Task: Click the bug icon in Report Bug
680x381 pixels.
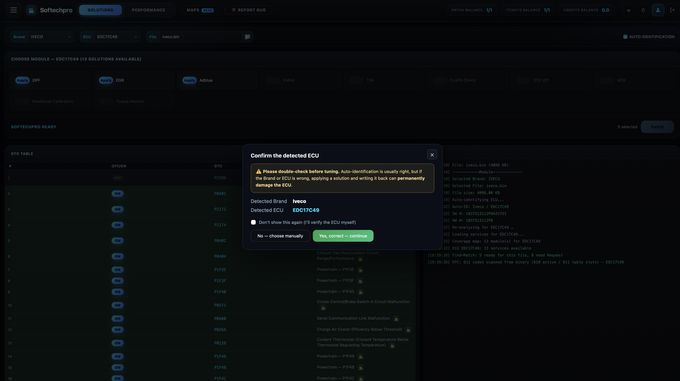Action: click(x=234, y=10)
